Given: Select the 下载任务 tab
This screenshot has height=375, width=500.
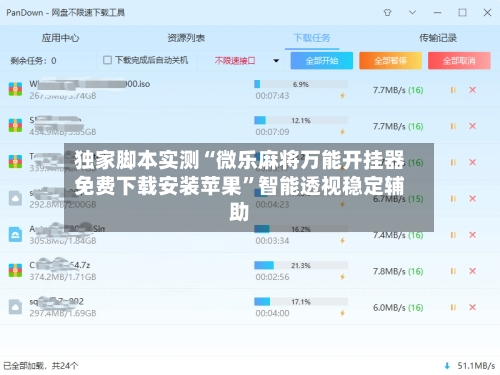Looking at the screenshot, I should [312, 38].
